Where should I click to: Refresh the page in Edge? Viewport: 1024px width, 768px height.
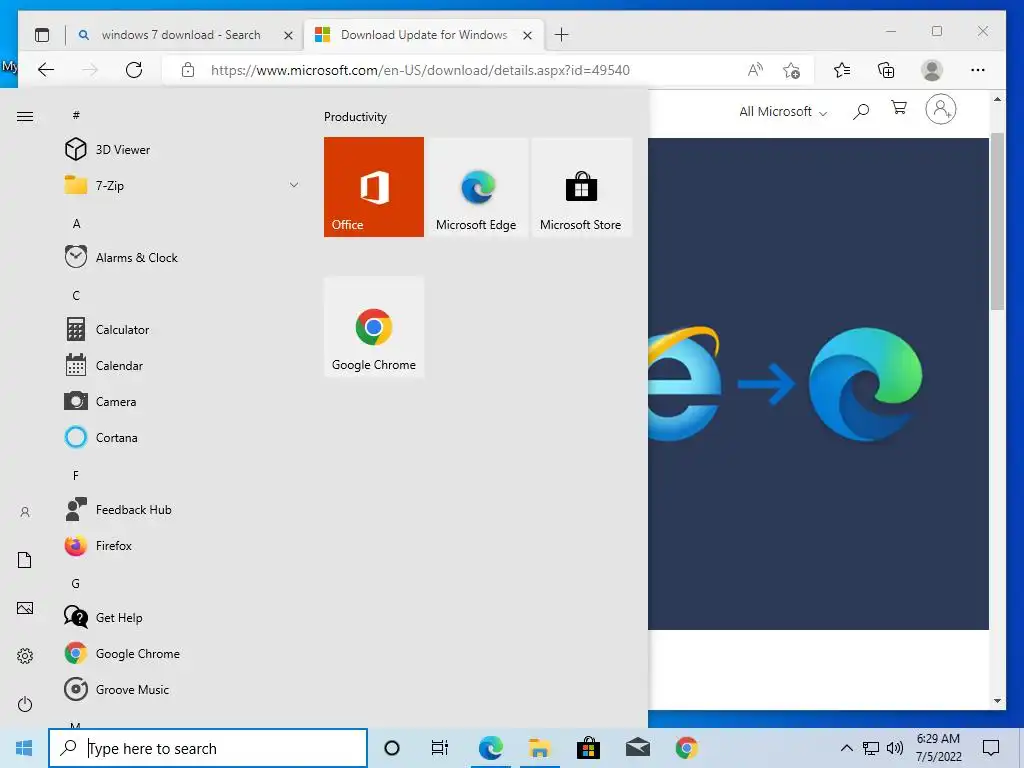coord(134,70)
